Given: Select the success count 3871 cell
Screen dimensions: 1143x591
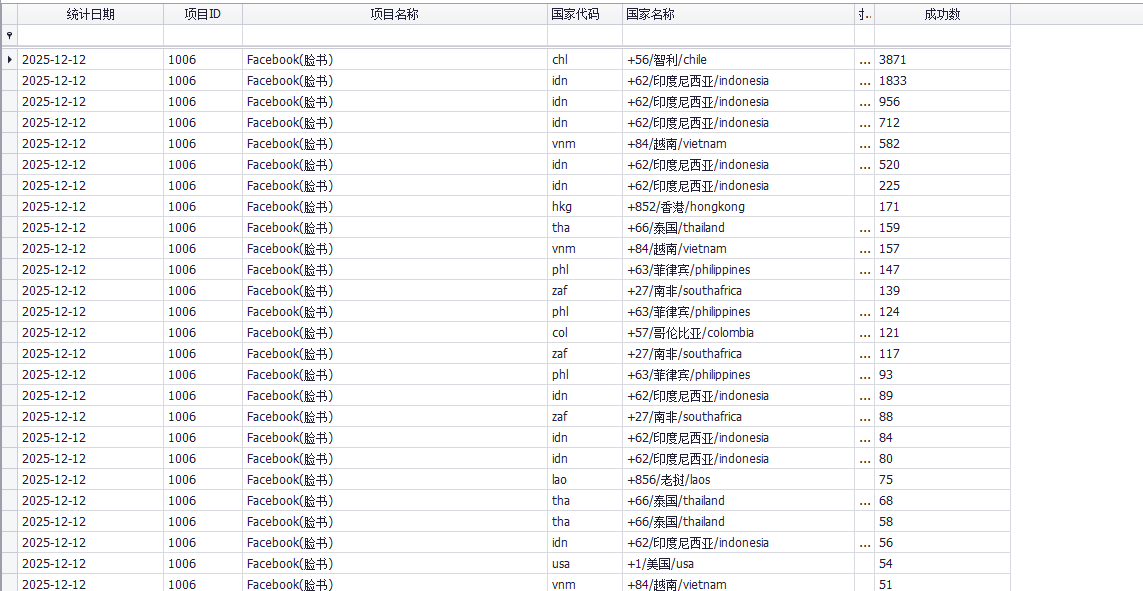Looking at the screenshot, I should click(x=943, y=60).
